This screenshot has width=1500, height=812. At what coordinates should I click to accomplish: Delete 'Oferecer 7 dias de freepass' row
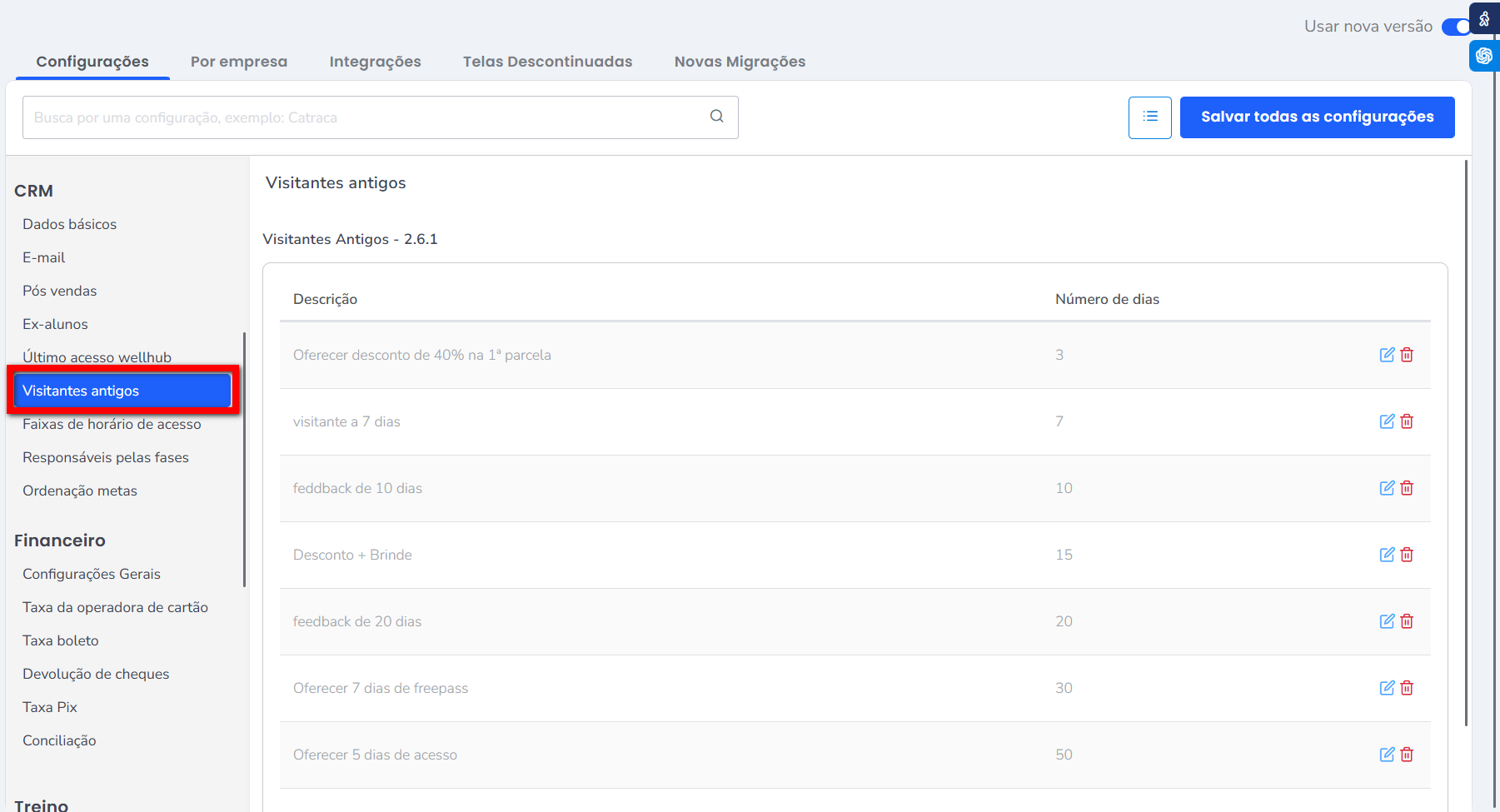[1407, 688]
